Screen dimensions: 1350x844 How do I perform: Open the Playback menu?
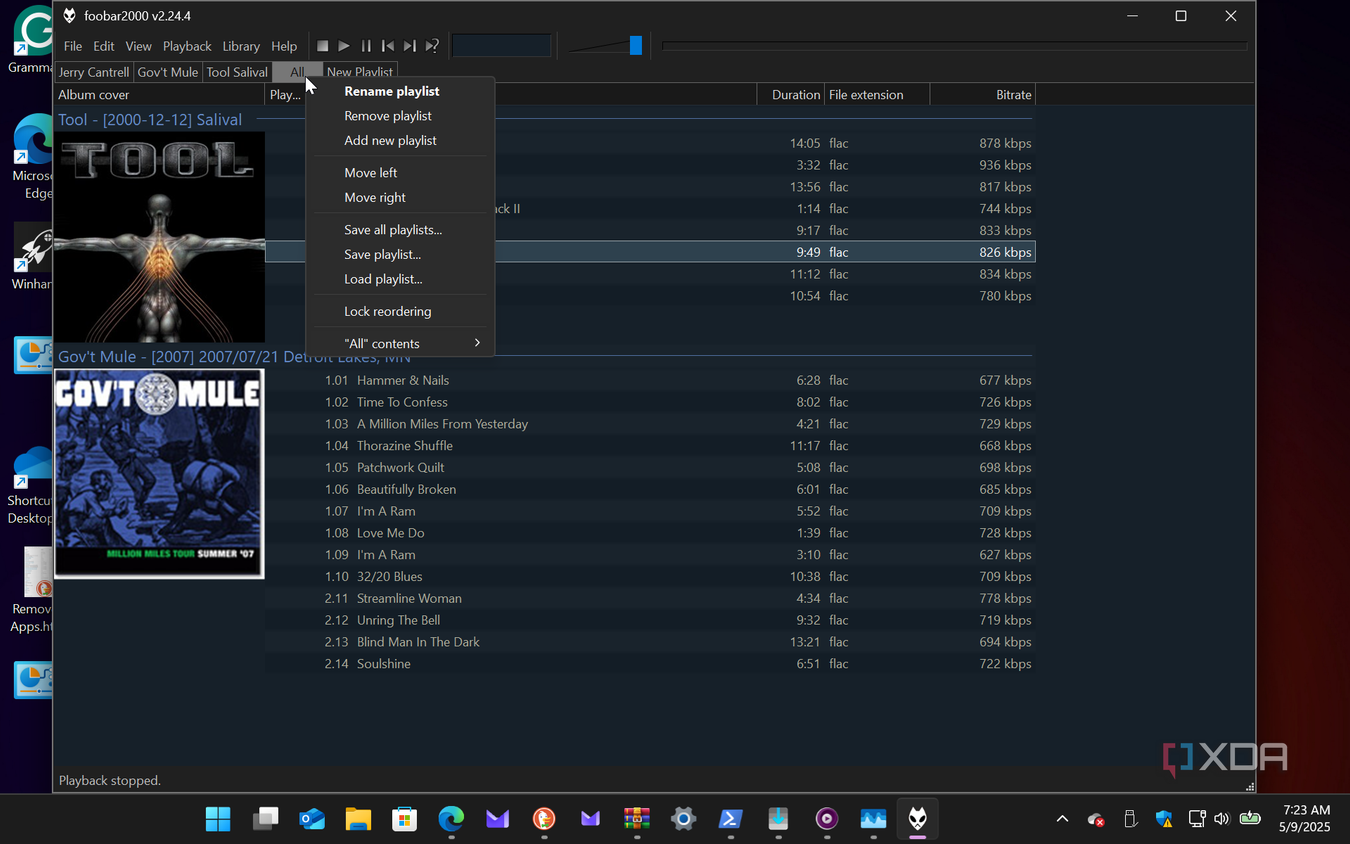tap(187, 46)
